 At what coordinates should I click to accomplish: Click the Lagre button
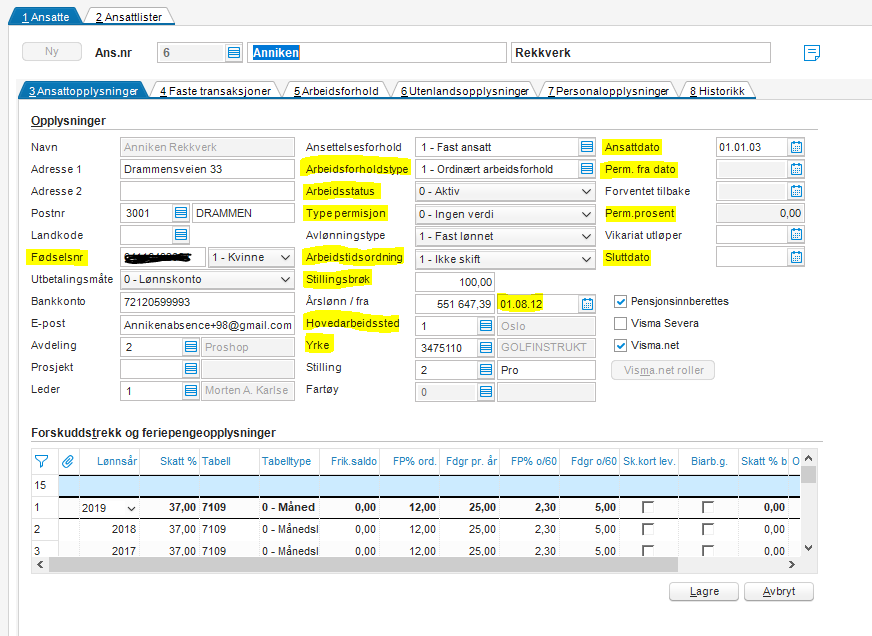point(705,591)
